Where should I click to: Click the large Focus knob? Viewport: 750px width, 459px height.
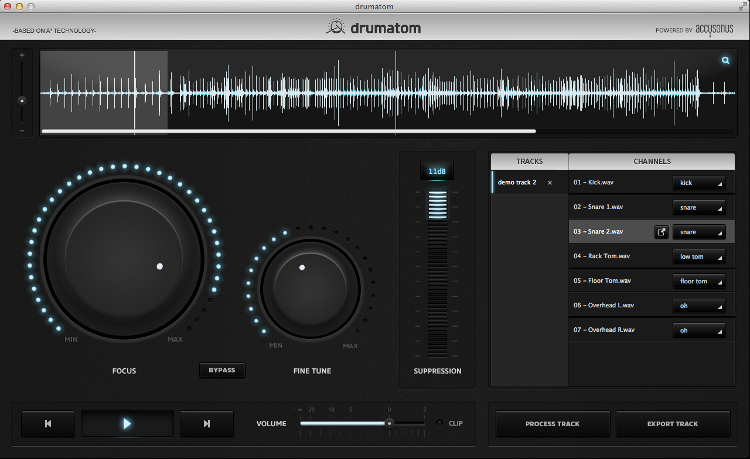tap(124, 258)
